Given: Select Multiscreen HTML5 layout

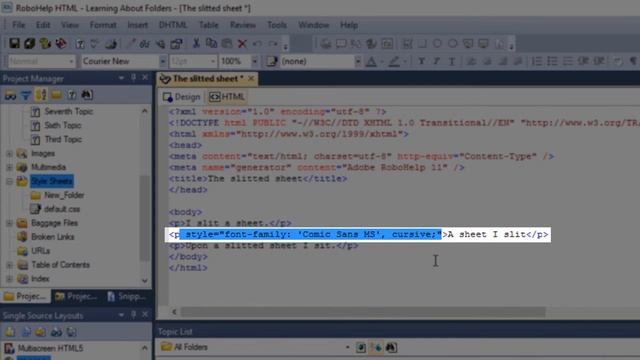Looking at the screenshot, I should point(50,348).
